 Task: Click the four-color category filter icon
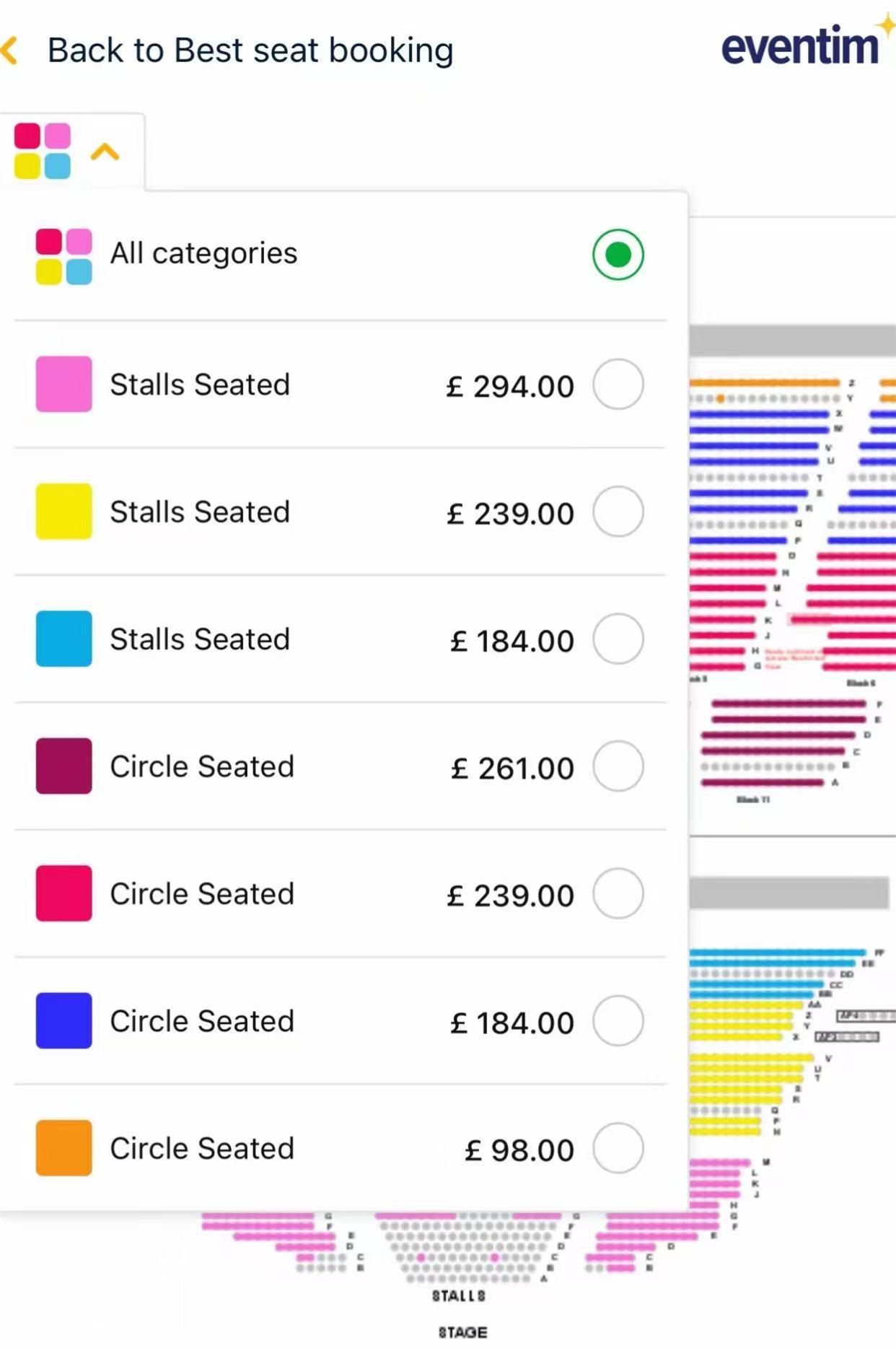pos(43,151)
